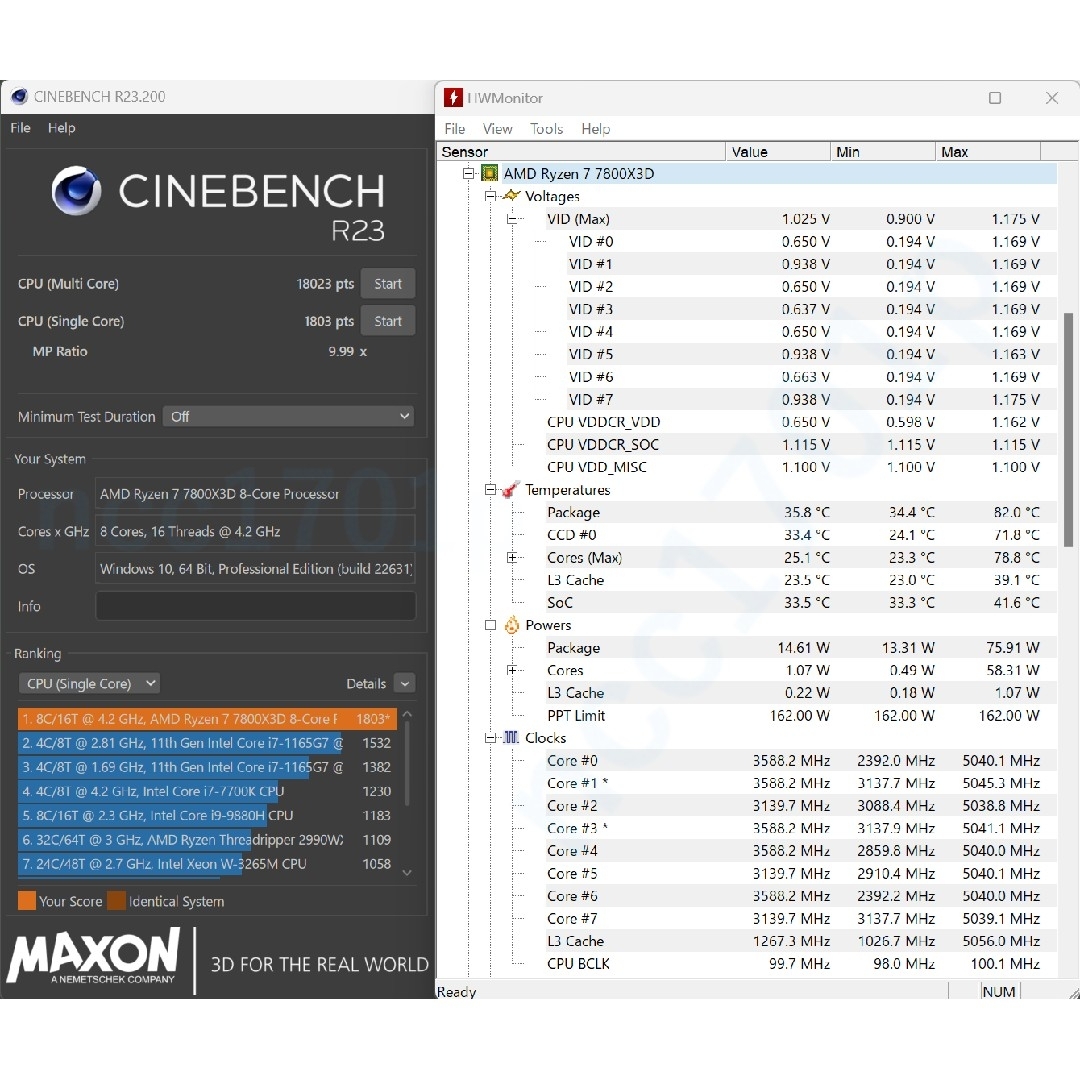The width and height of the screenshot is (1080, 1080).
Task: Click the HWMonitor vertical scrollbar thumb
Action: click(x=1069, y=430)
